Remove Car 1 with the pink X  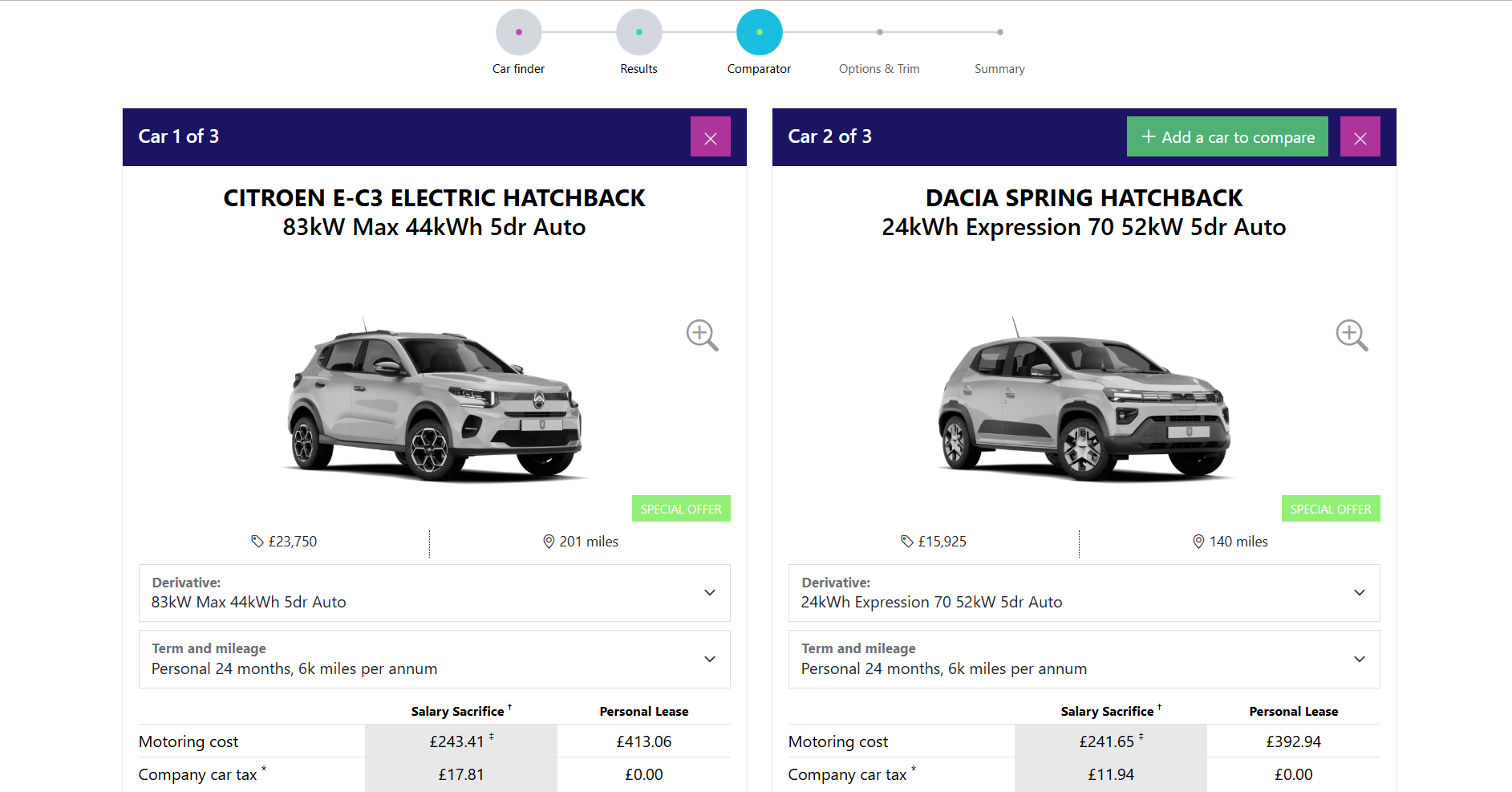[x=710, y=137]
